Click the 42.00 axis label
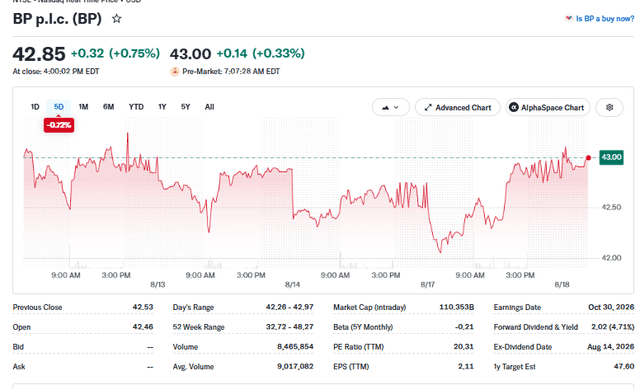This screenshot has height=389, width=640. (611, 258)
